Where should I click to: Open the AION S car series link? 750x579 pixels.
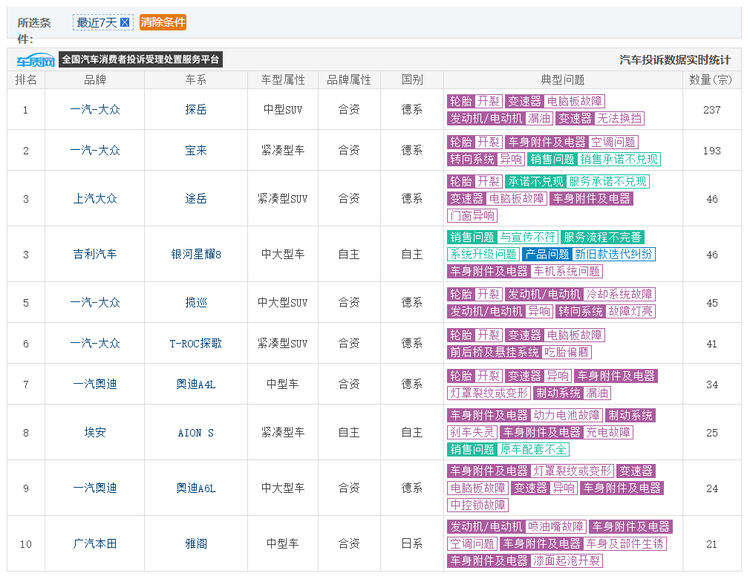pyautogui.click(x=196, y=433)
